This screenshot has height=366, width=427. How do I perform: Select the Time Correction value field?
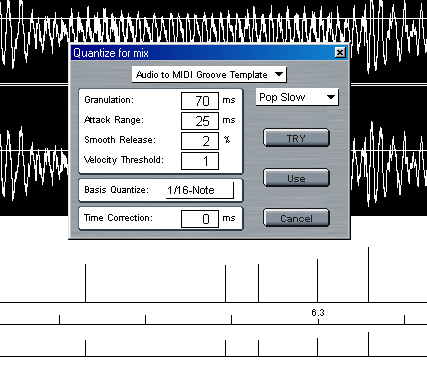tap(200, 219)
